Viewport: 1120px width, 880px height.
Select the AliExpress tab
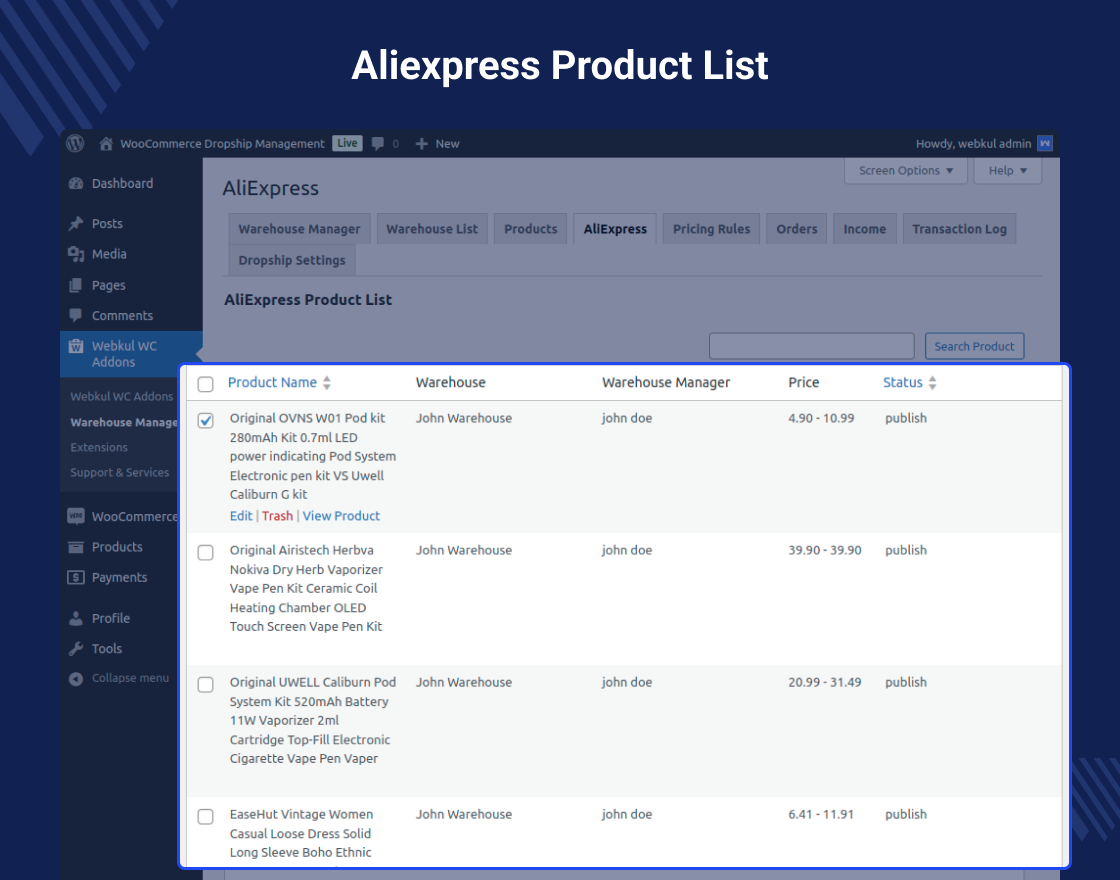615,229
